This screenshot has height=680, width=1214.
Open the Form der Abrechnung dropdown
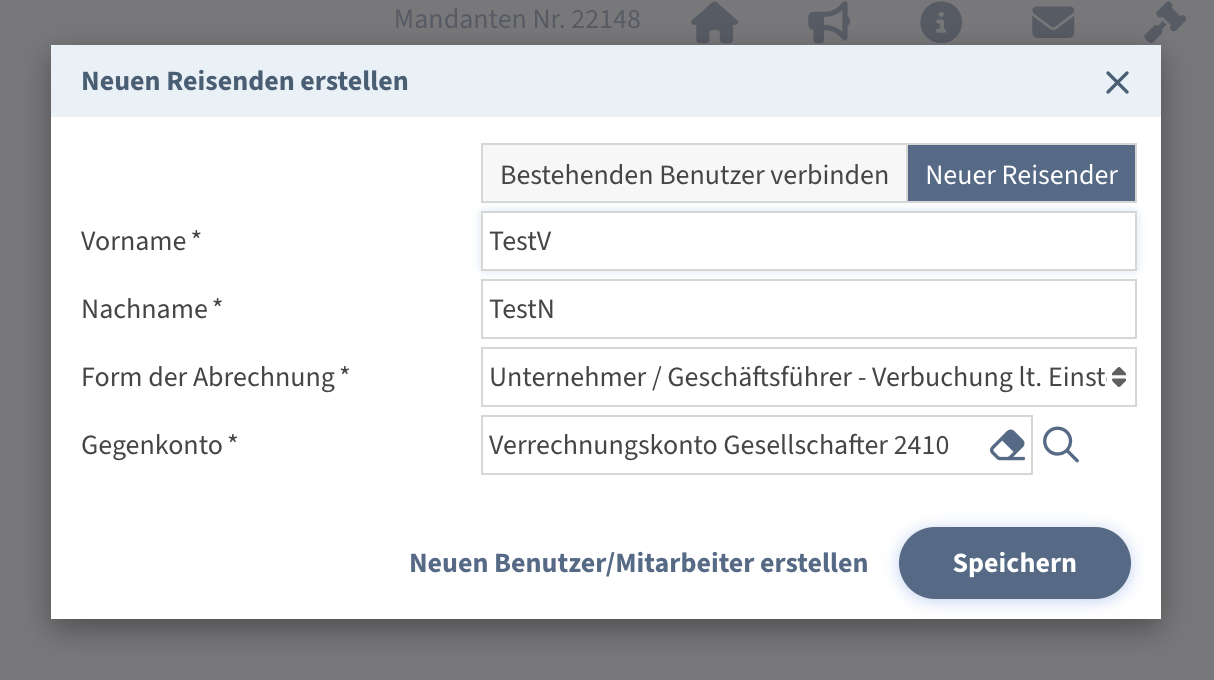808,377
